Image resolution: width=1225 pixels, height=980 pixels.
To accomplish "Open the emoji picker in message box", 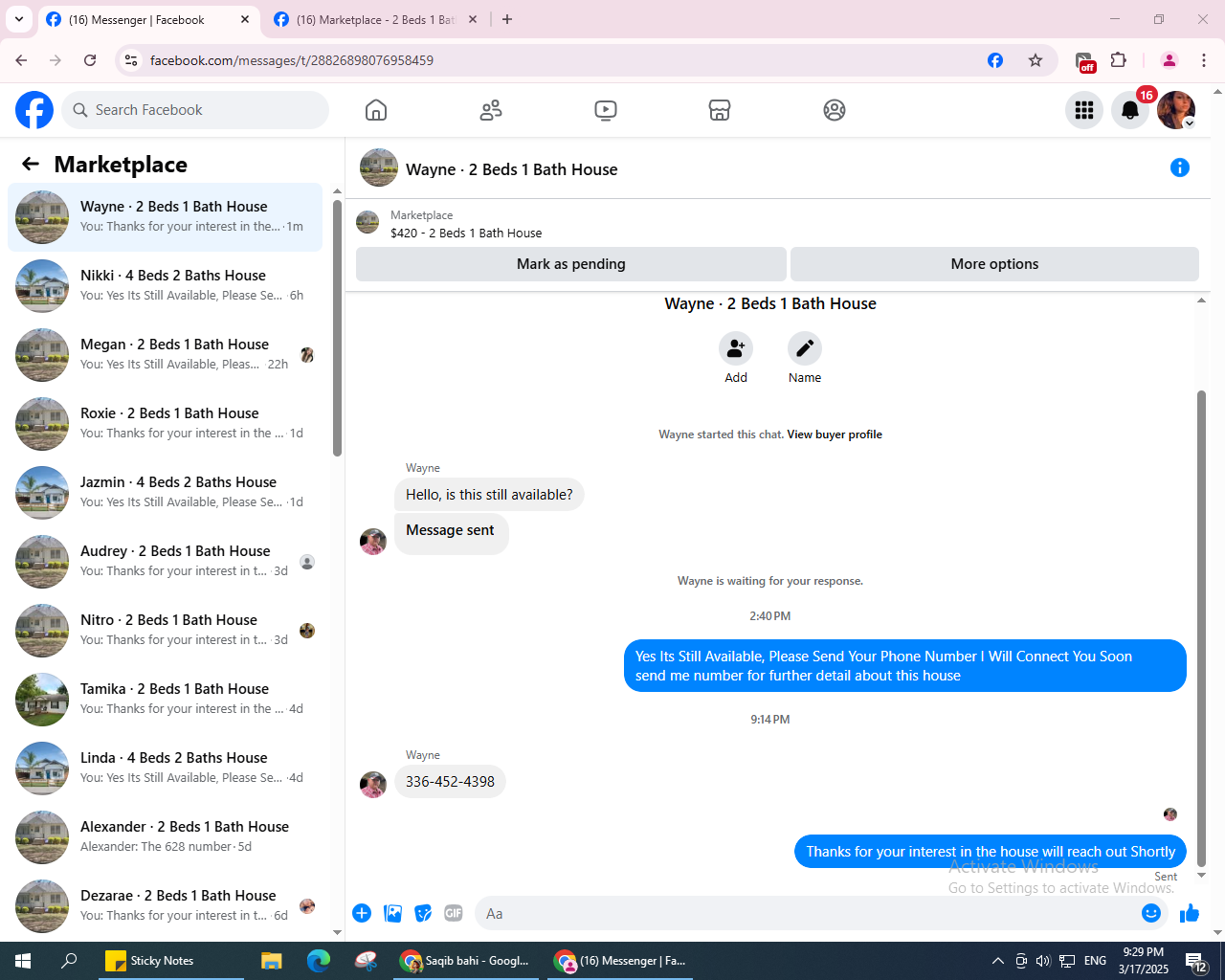I will tap(1151, 913).
